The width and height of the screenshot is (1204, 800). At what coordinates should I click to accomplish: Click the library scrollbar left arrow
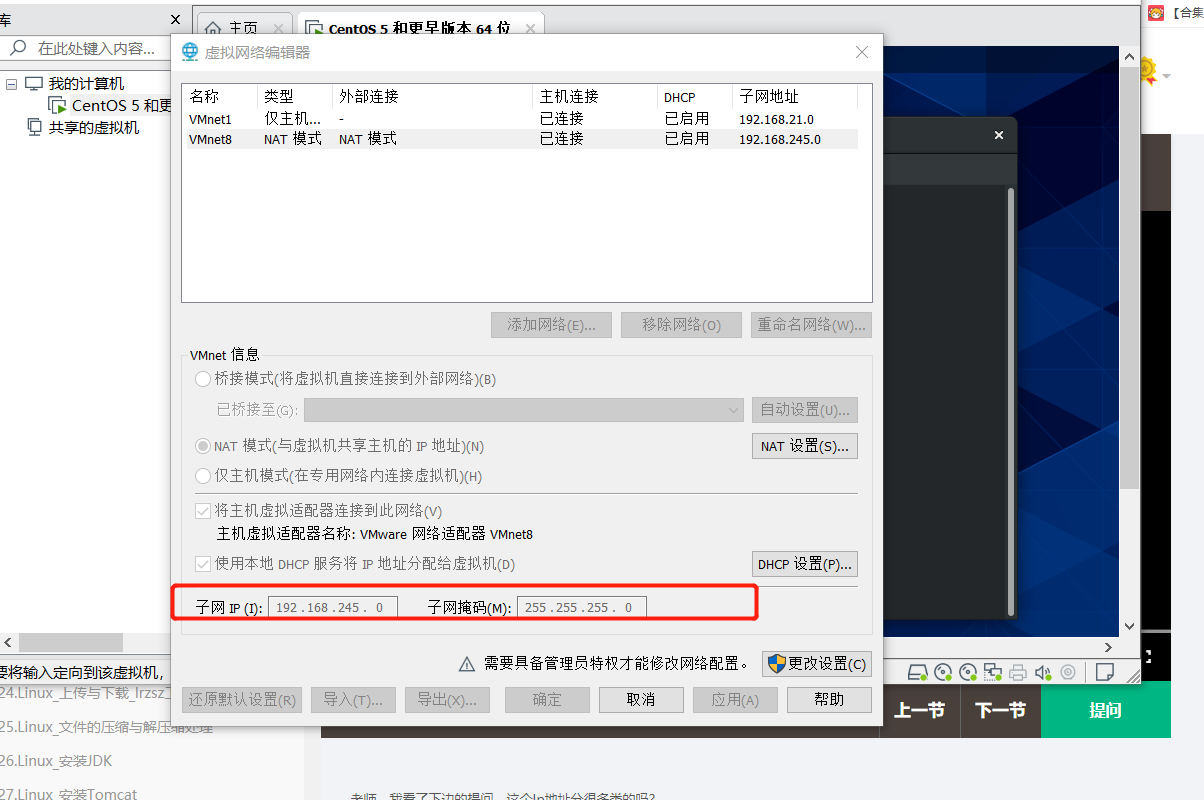pyautogui.click(x=9, y=642)
